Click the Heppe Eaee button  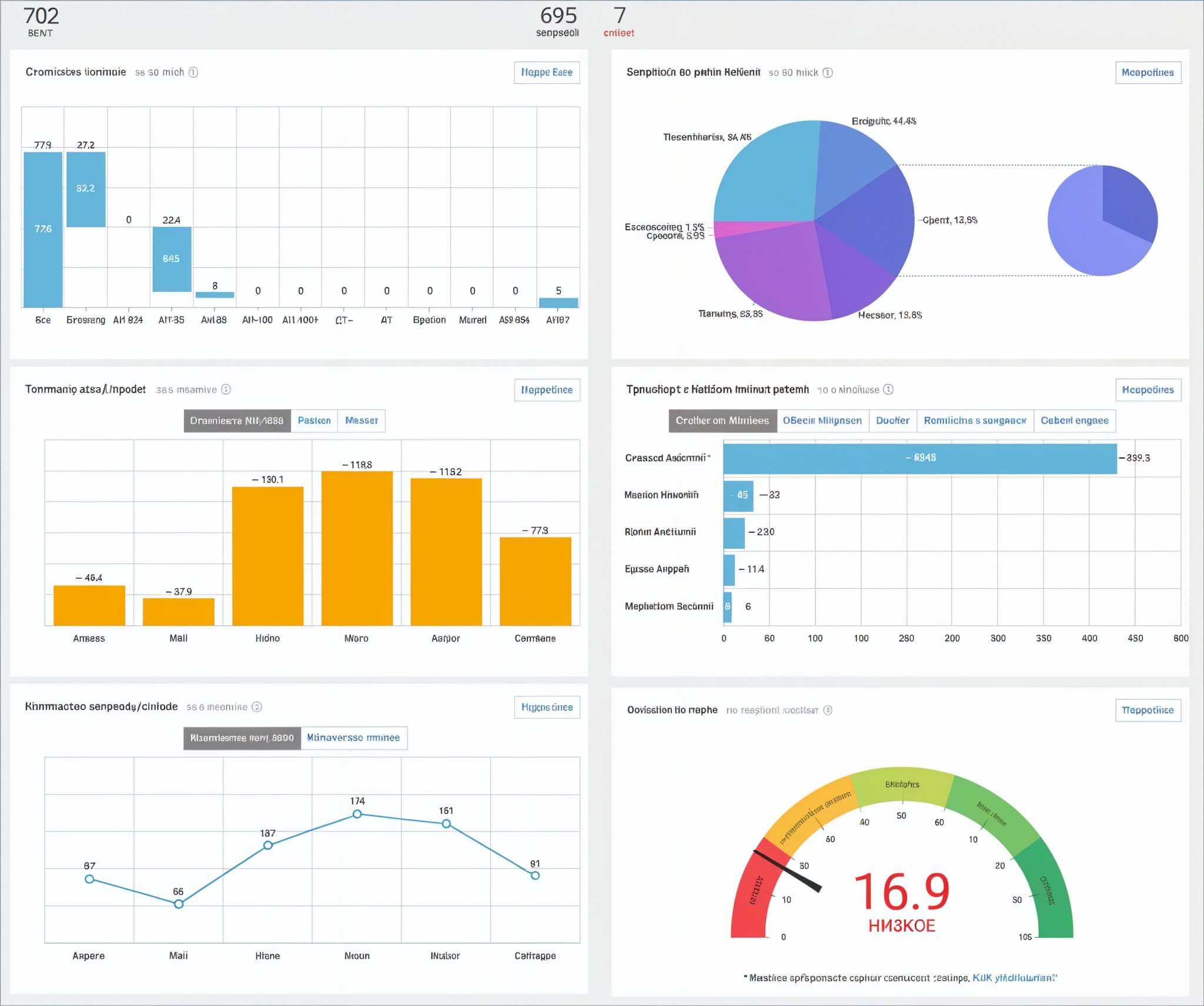click(547, 72)
